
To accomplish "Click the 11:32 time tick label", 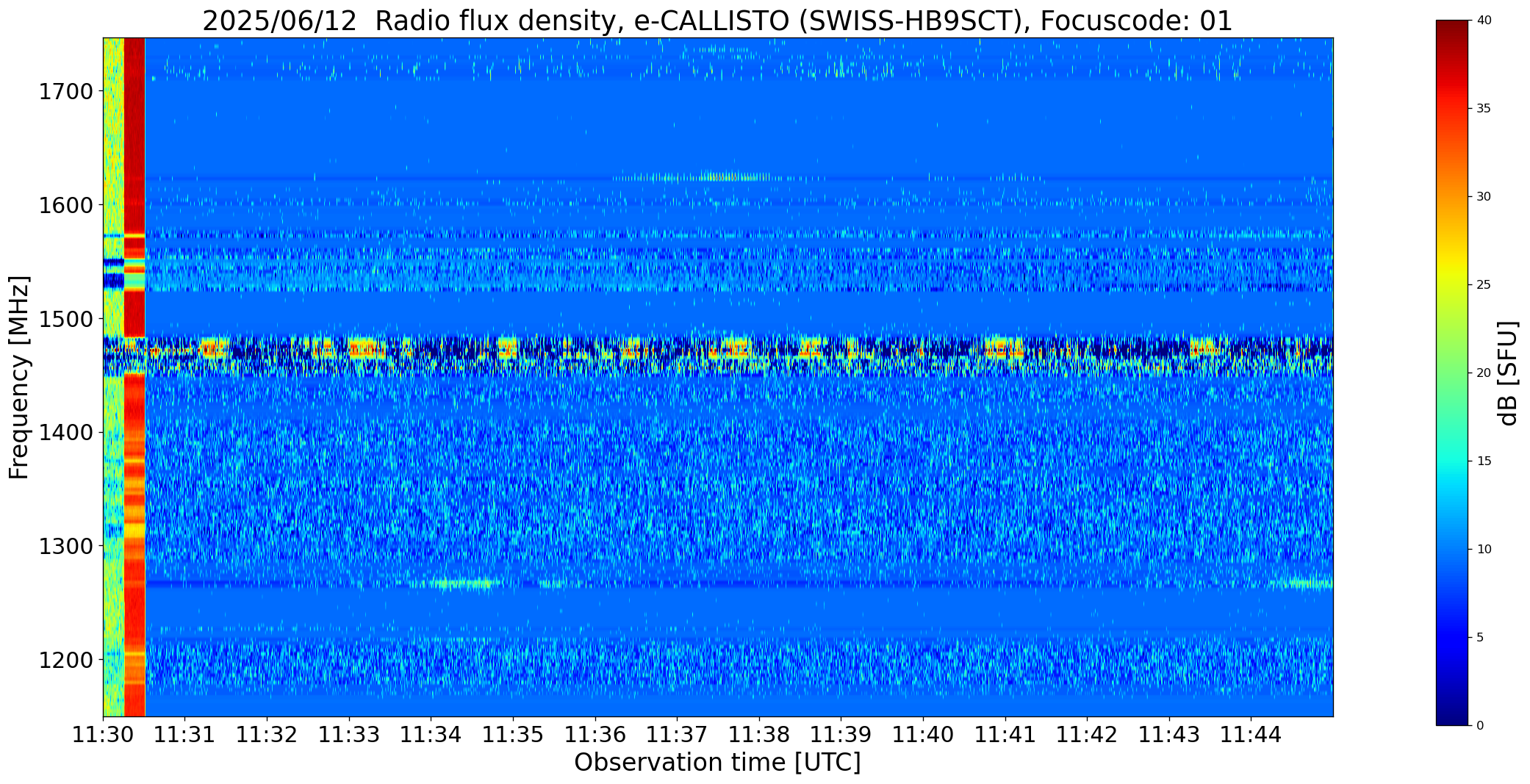I will [x=267, y=734].
